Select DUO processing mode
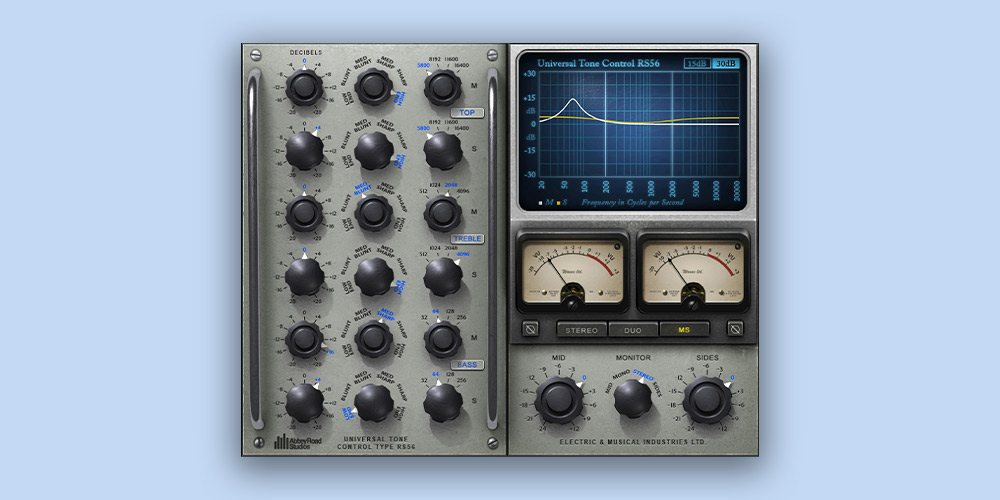The height and width of the screenshot is (500, 1000). coord(633,330)
